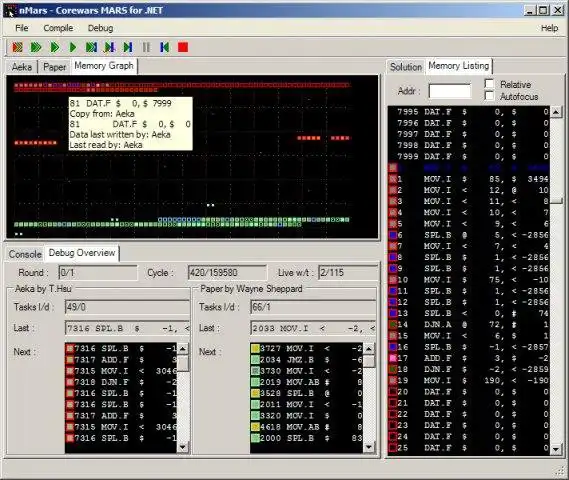This screenshot has height=480, width=569.
Task: Click blue marker beside address 6 SPL.B row
Action: tap(393, 235)
